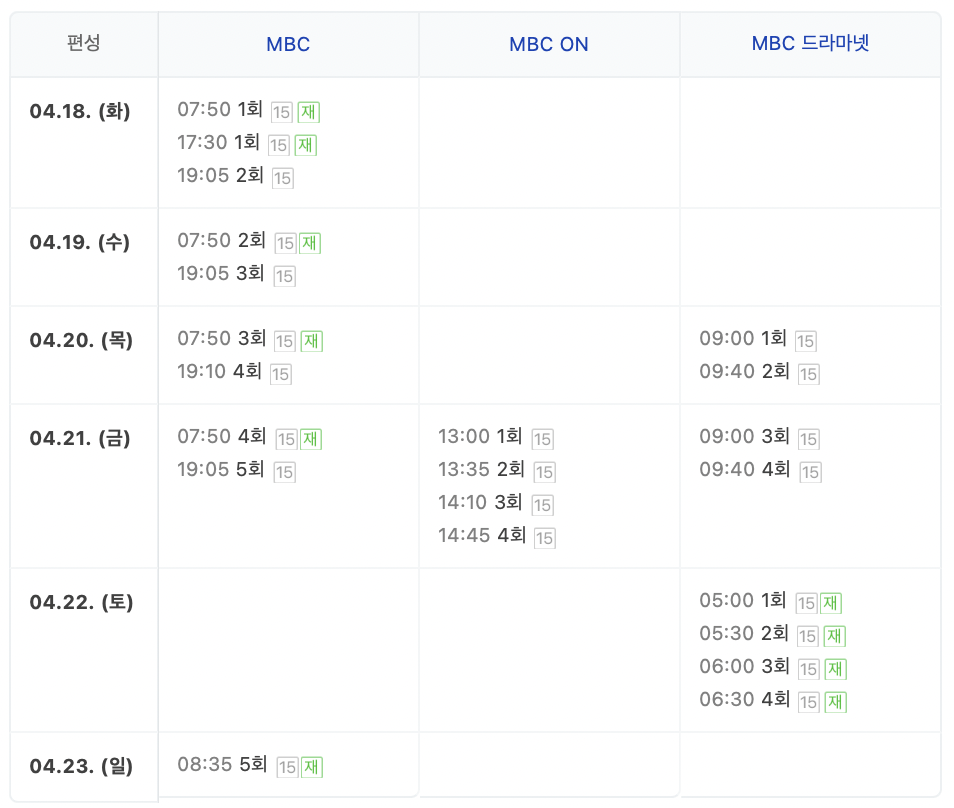Click the 05:30 2회 rerun entry
Image resolution: width=954 pixels, height=808 pixels.
click(x=744, y=633)
